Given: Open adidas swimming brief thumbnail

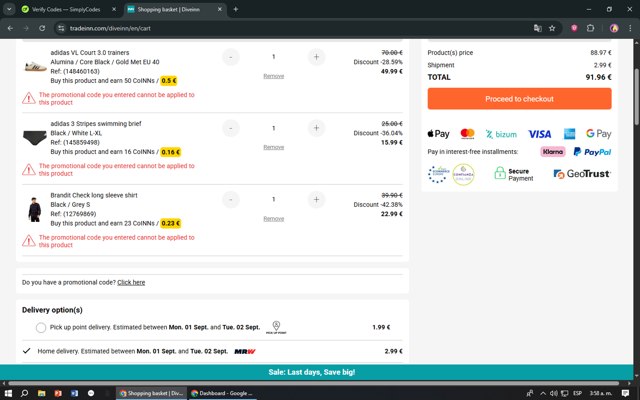Looking at the screenshot, I should (35, 138).
